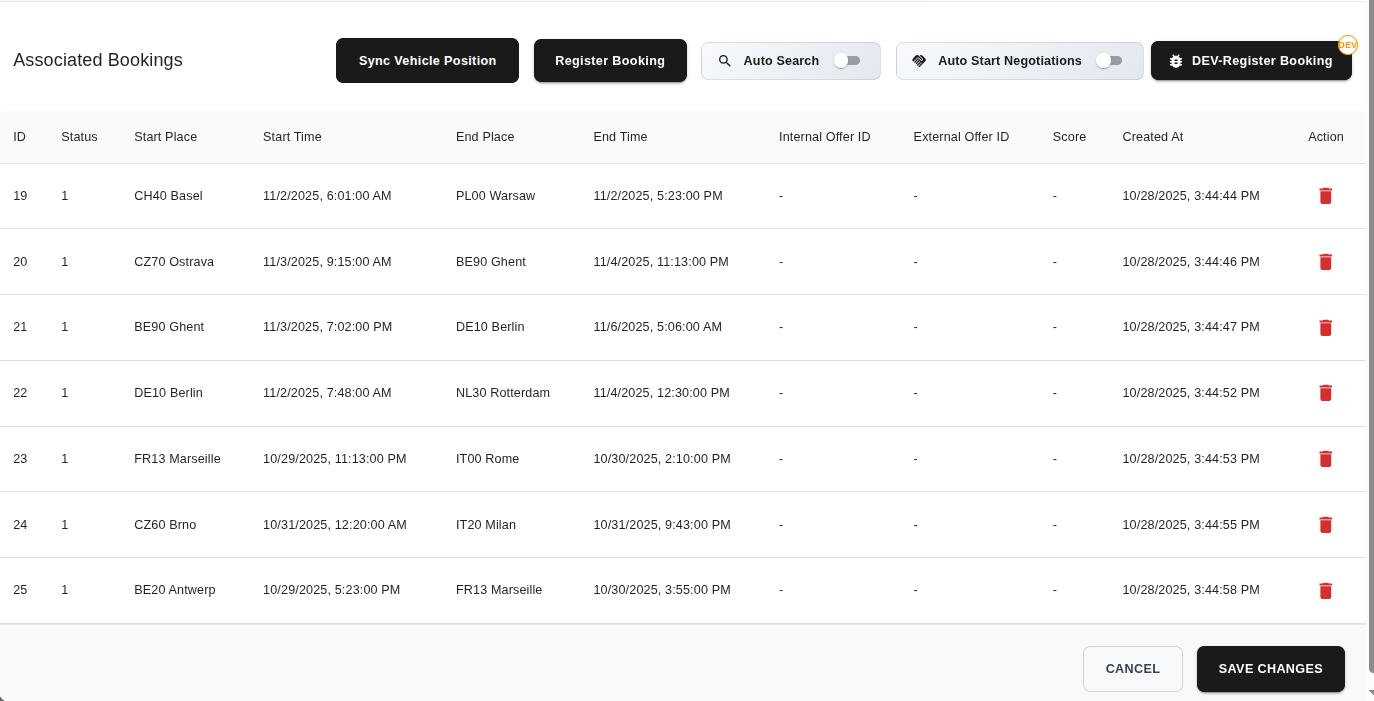Click the Status column header
Screen dimensions: 1374x701
click(79, 137)
